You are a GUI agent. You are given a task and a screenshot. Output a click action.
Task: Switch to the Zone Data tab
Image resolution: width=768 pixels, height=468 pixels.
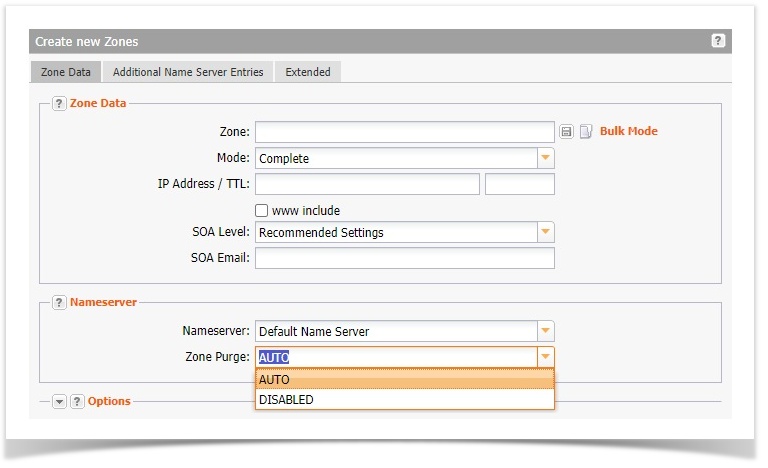pyautogui.click(x=66, y=72)
